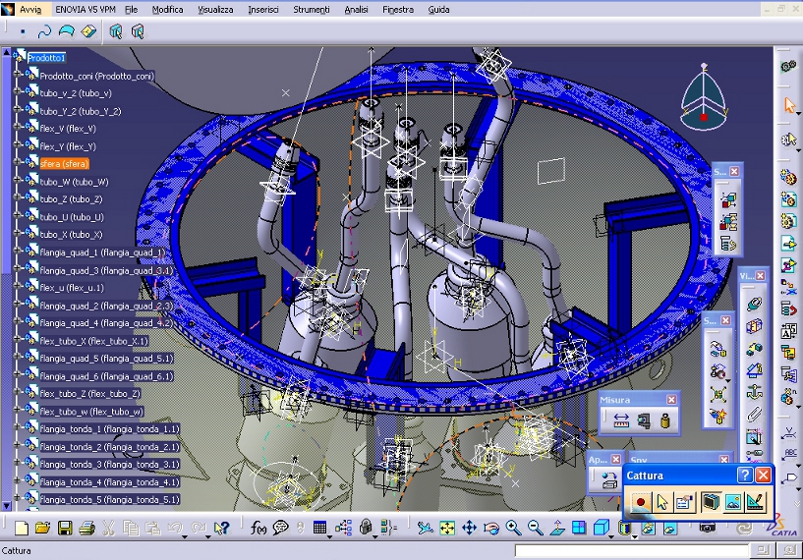The image size is (803, 560).
Task: Save with the floppy disk icon
Action: pos(65,528)
